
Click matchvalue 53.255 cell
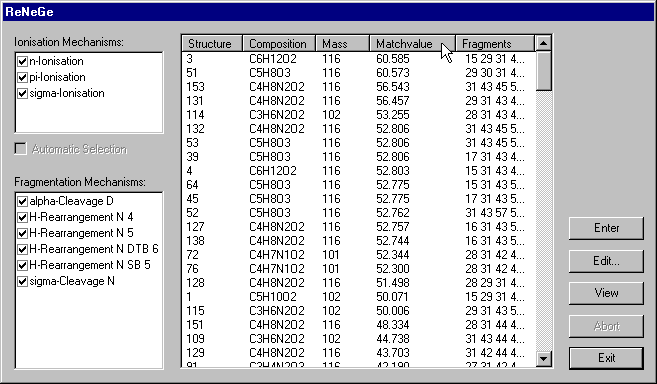point(393,115)
